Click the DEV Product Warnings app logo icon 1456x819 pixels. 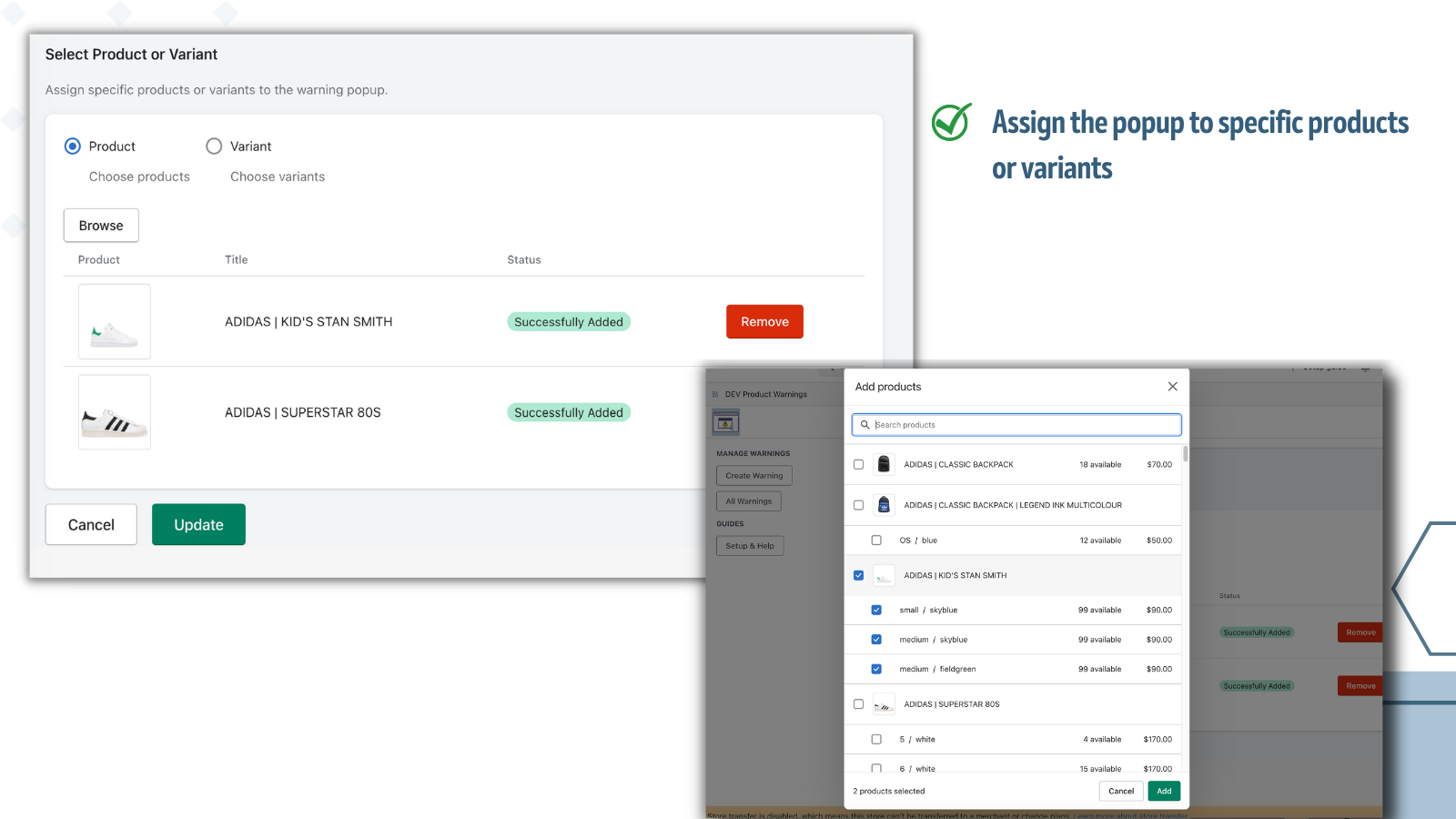[x=725, y=422]
